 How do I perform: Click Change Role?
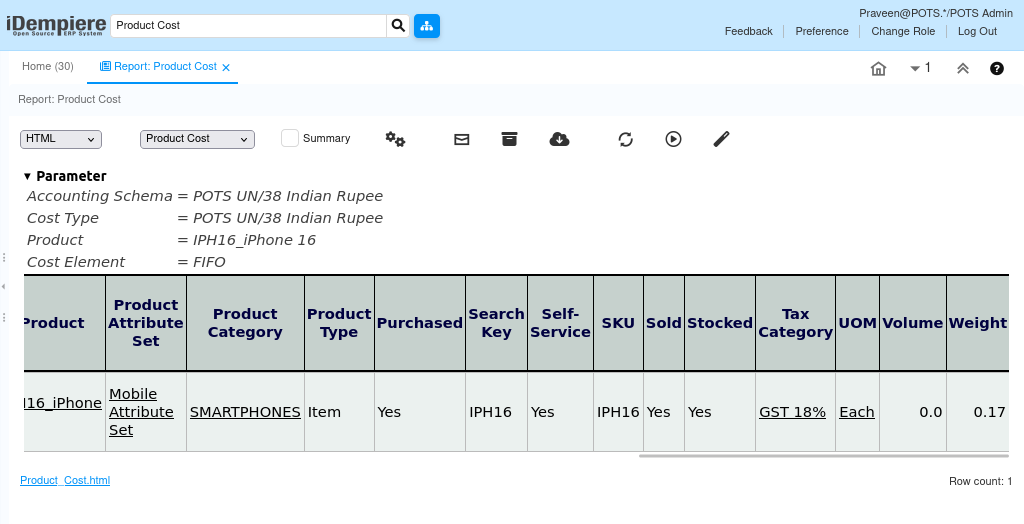[903, 31]
